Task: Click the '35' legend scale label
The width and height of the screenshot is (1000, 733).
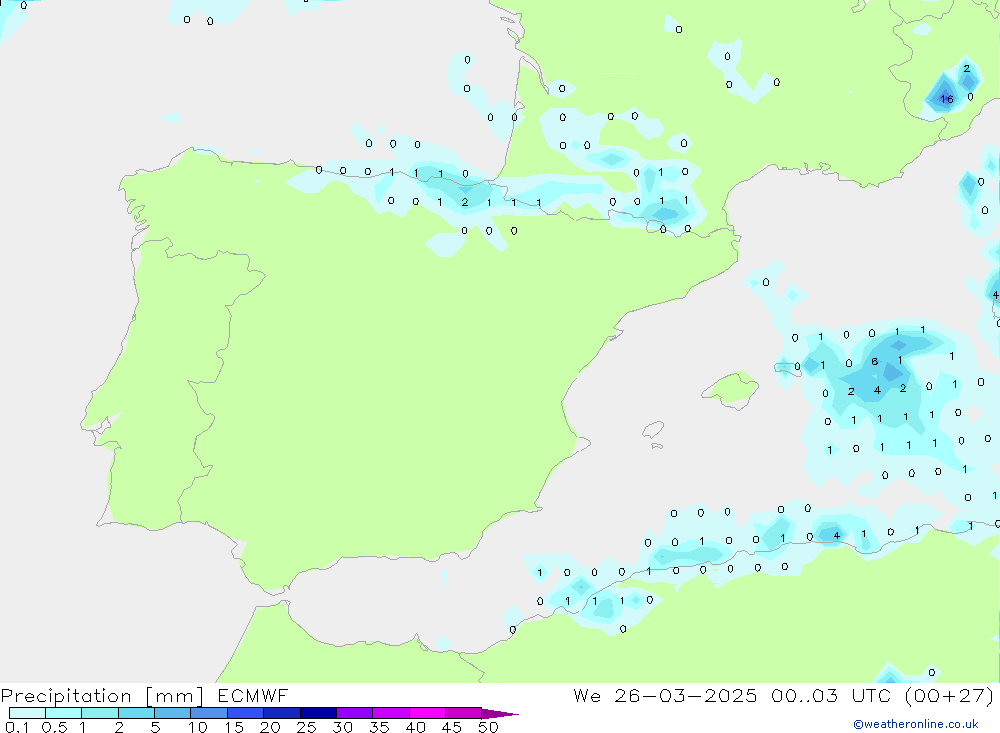Action: pyautogui.click(x=379, y=727)
